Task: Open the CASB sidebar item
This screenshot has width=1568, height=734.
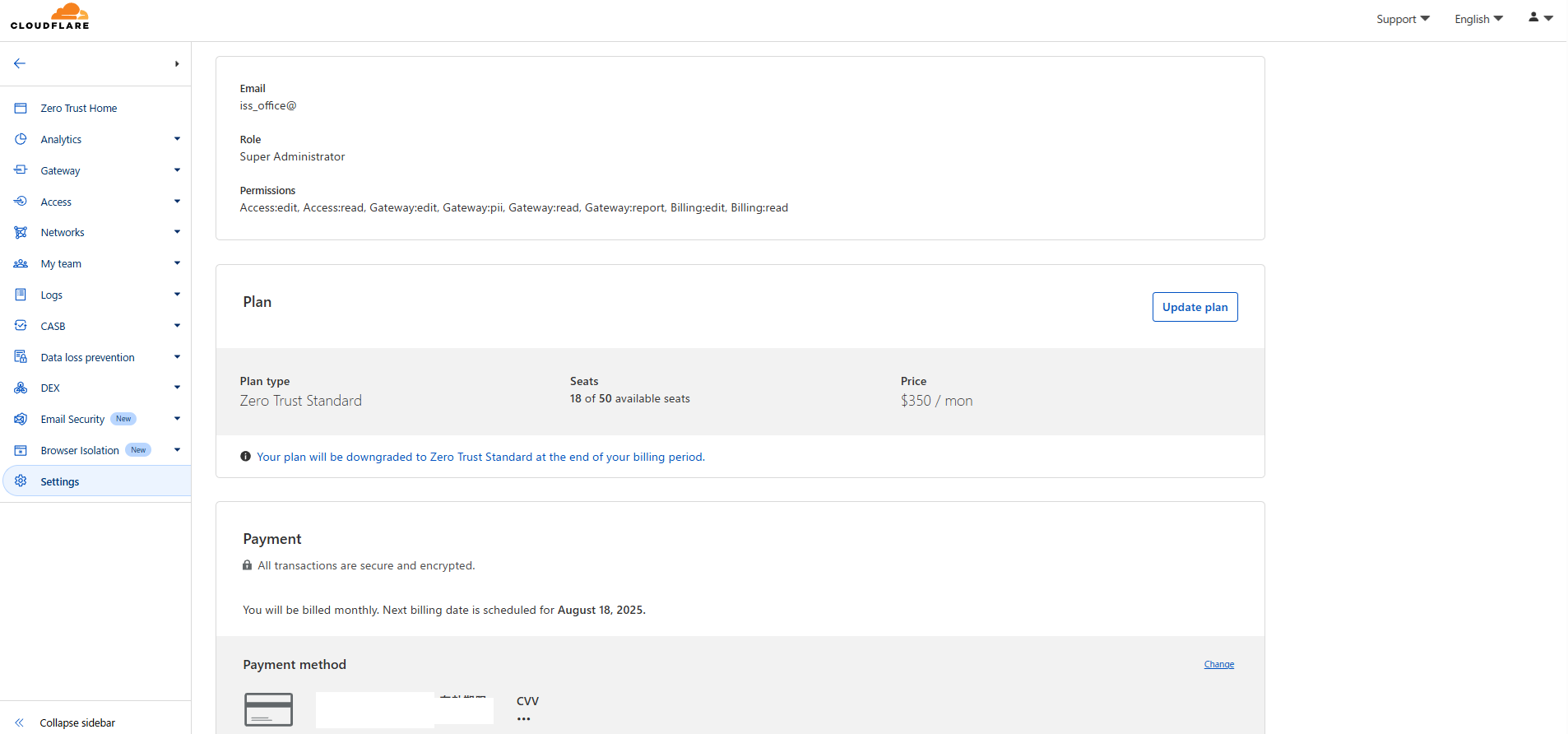Action: click(53, 327)
